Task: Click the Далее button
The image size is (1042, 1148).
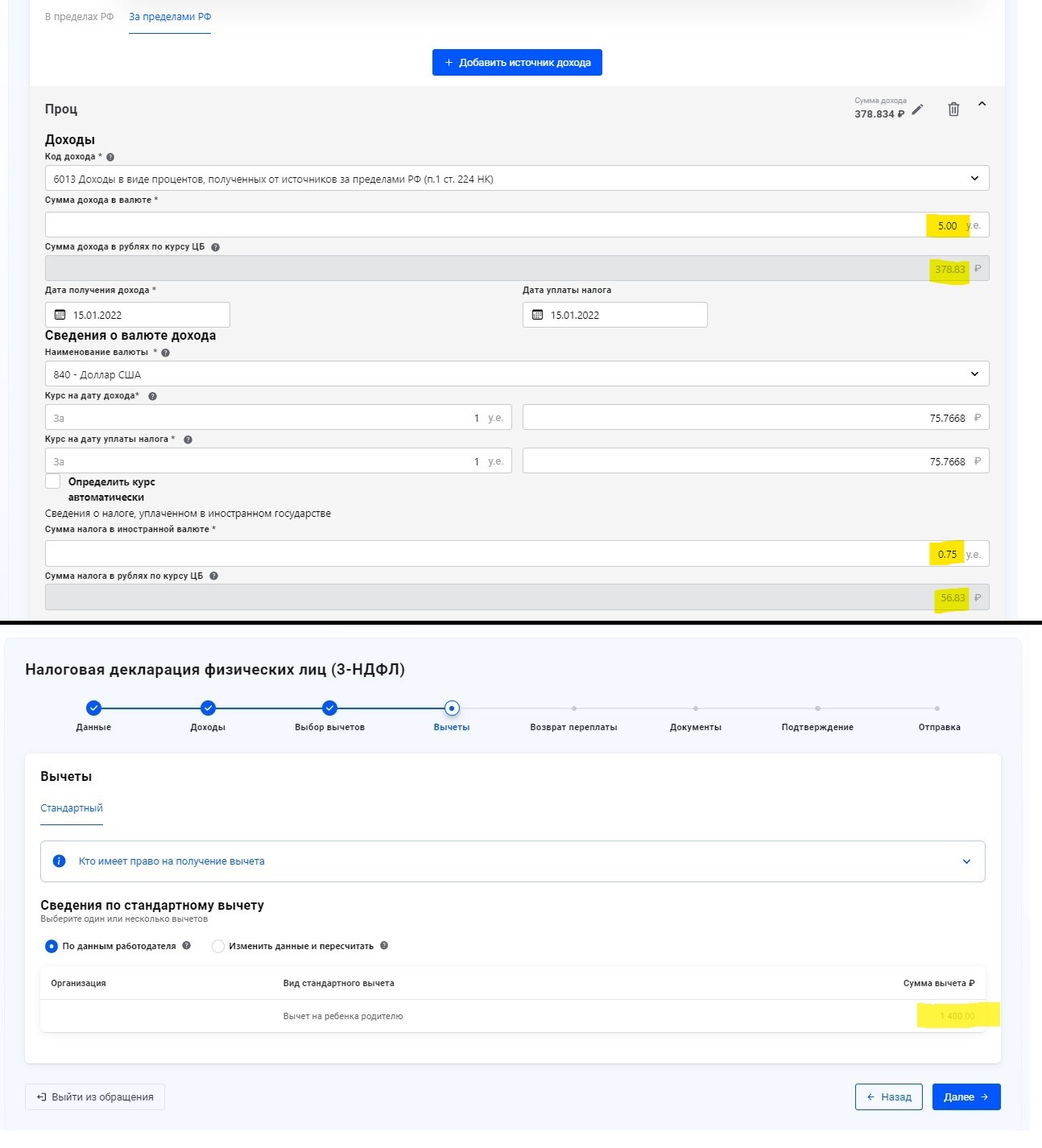Action: pos(966,1096)
